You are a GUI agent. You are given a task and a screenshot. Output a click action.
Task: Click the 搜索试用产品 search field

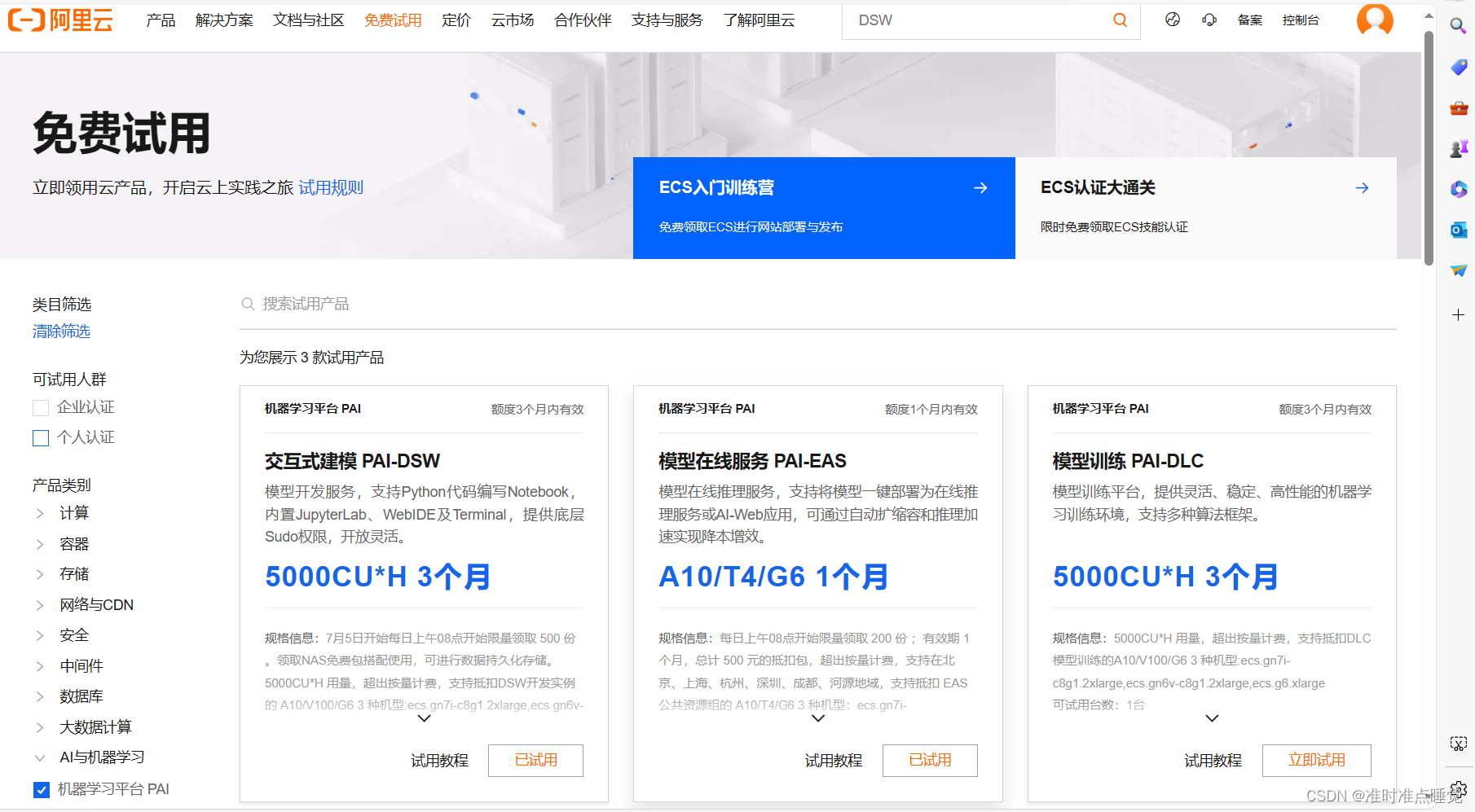(x=817, y=304)
